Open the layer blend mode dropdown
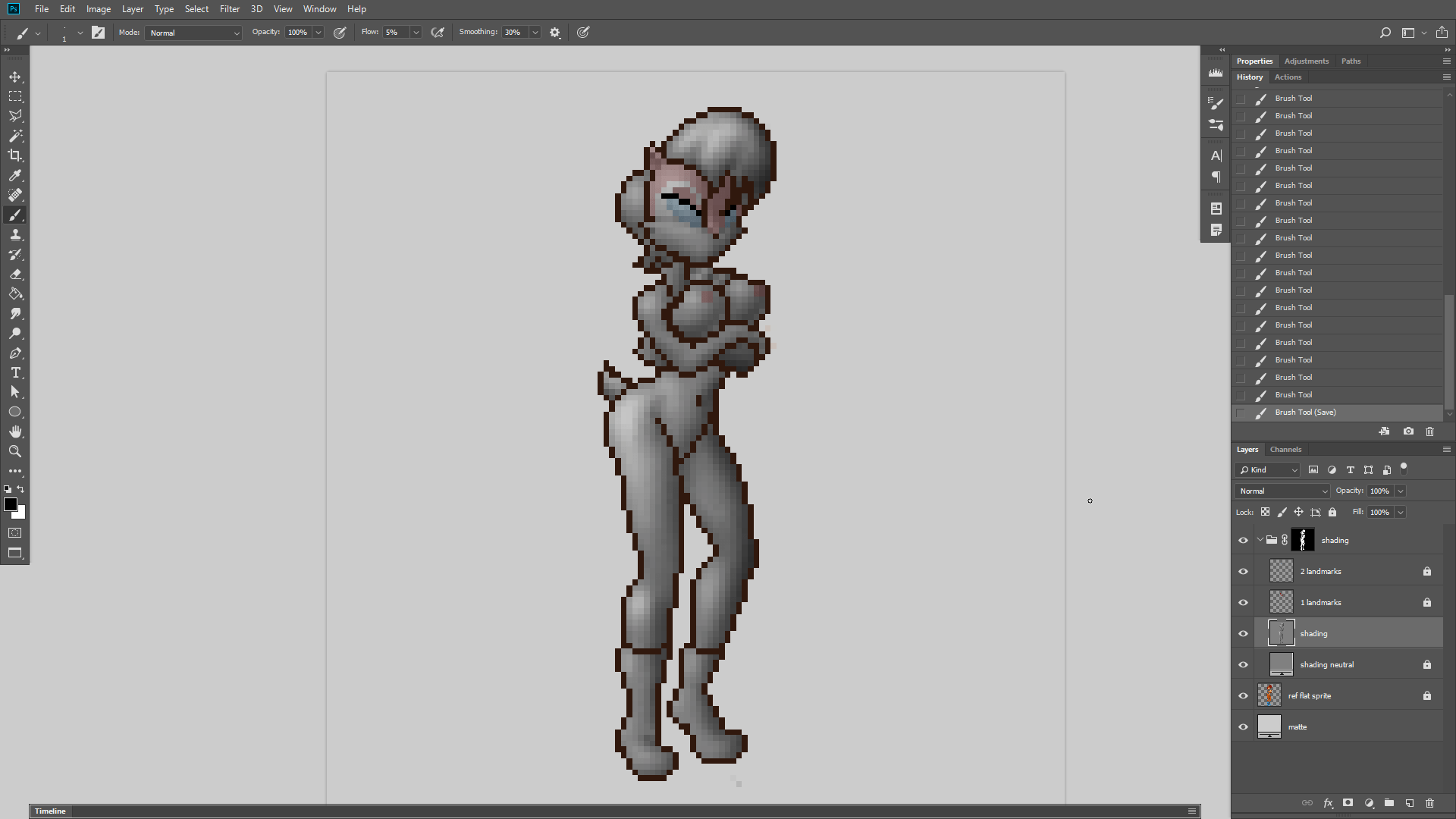Image resolution: width=1456 pixels, height=819 pixels. [x=1282, y=491]
